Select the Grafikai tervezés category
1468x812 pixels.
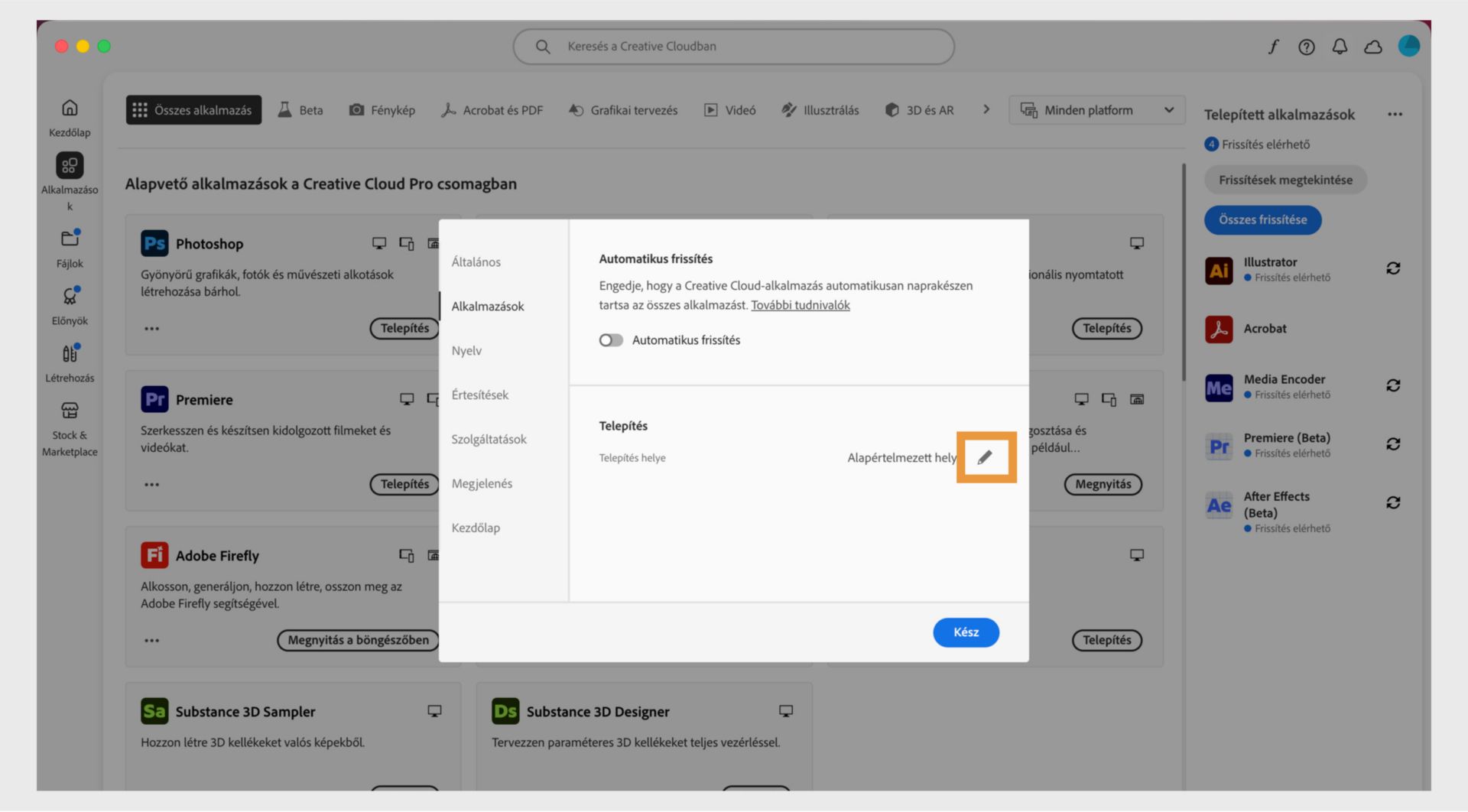(x=623, y=110)
